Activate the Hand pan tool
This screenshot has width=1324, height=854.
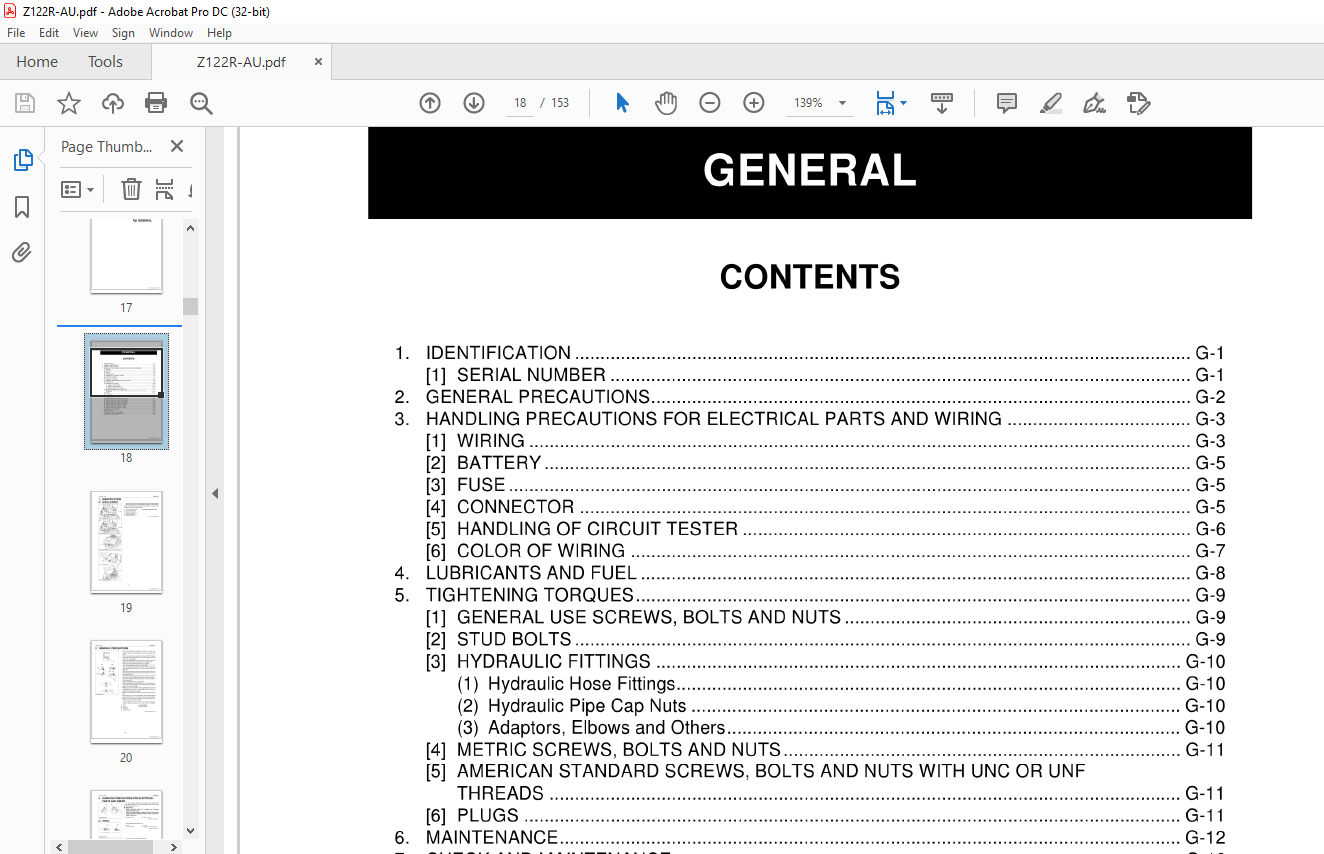click(x=666, y=103)
